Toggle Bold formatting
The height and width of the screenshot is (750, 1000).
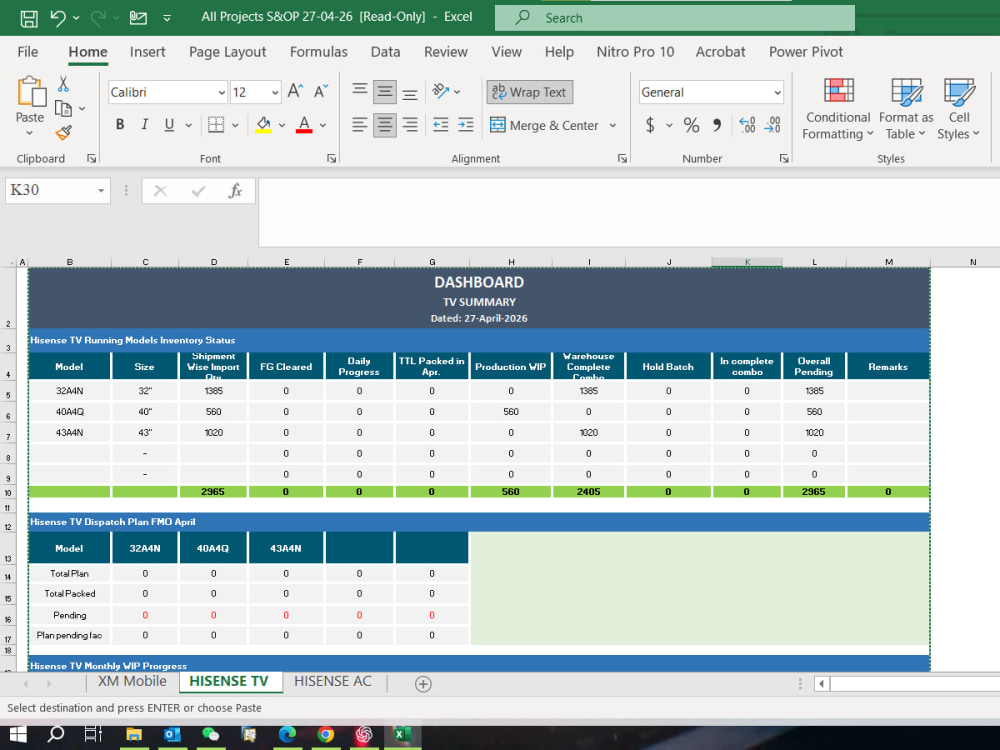120,124
